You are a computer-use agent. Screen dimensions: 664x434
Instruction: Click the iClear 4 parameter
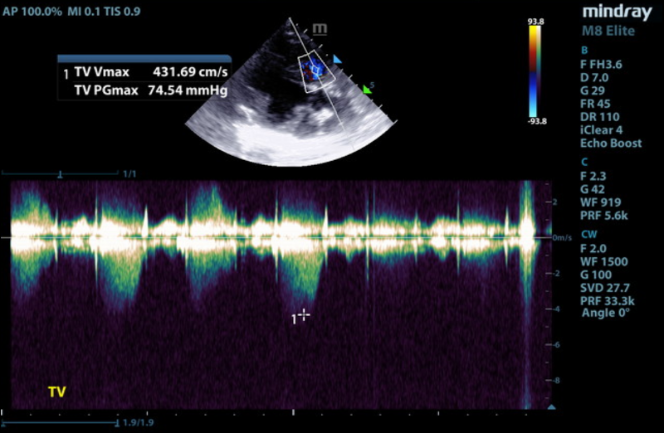(606, 129)
